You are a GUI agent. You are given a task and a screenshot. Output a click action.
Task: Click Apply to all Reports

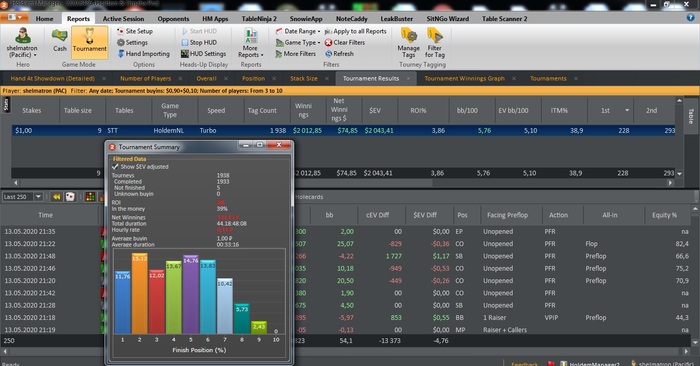coord(355,31)
